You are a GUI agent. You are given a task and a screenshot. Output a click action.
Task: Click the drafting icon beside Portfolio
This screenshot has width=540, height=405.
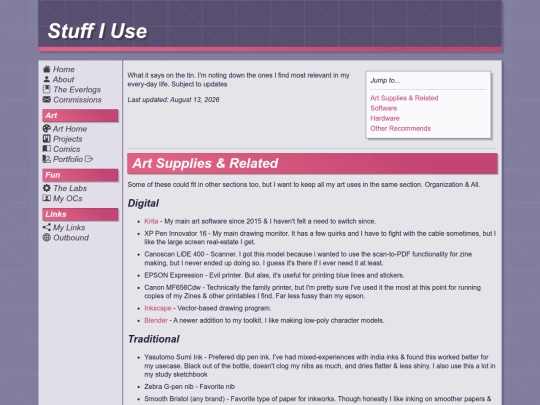46,159
